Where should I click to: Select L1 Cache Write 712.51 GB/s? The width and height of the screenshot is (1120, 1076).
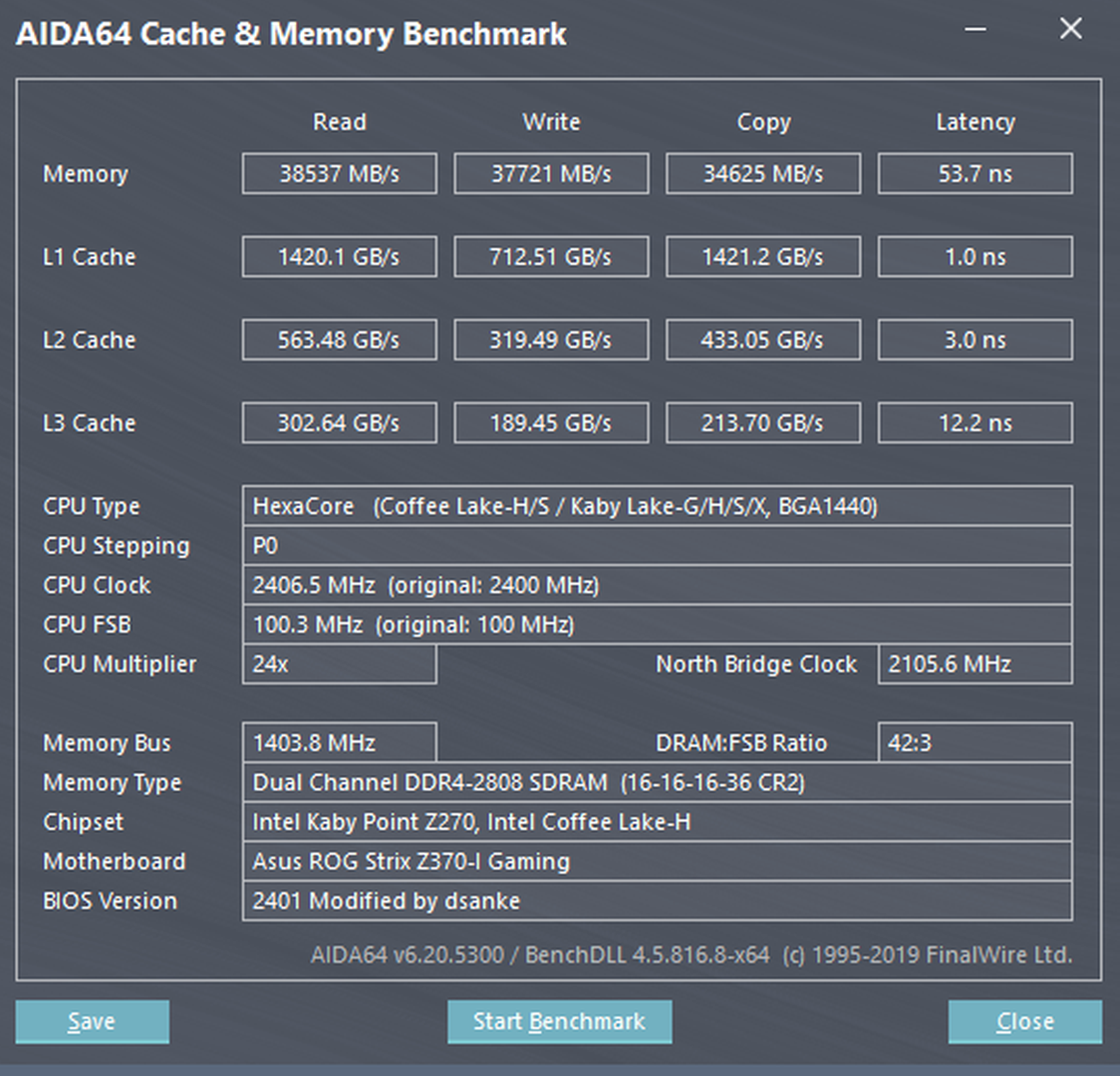[x=551, y=256]
